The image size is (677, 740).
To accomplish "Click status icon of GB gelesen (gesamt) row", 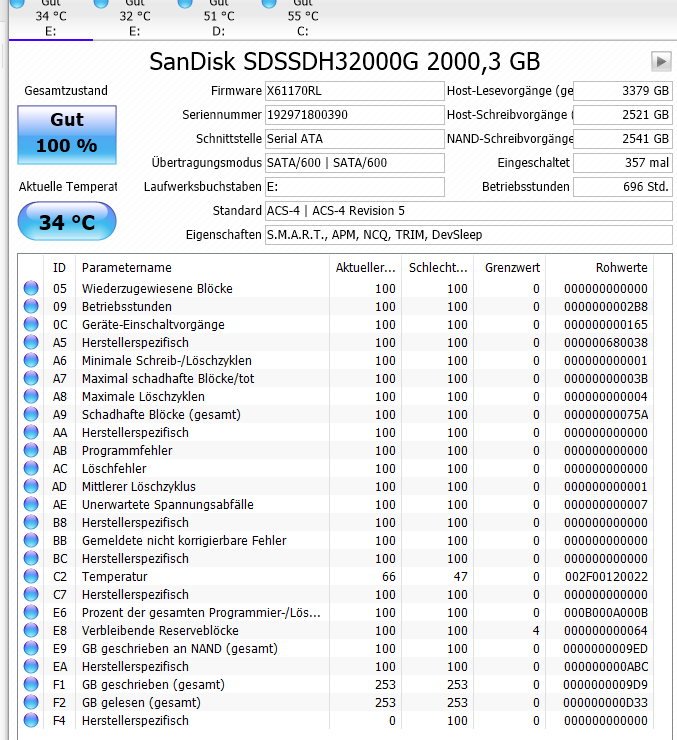I will [31, 702].
